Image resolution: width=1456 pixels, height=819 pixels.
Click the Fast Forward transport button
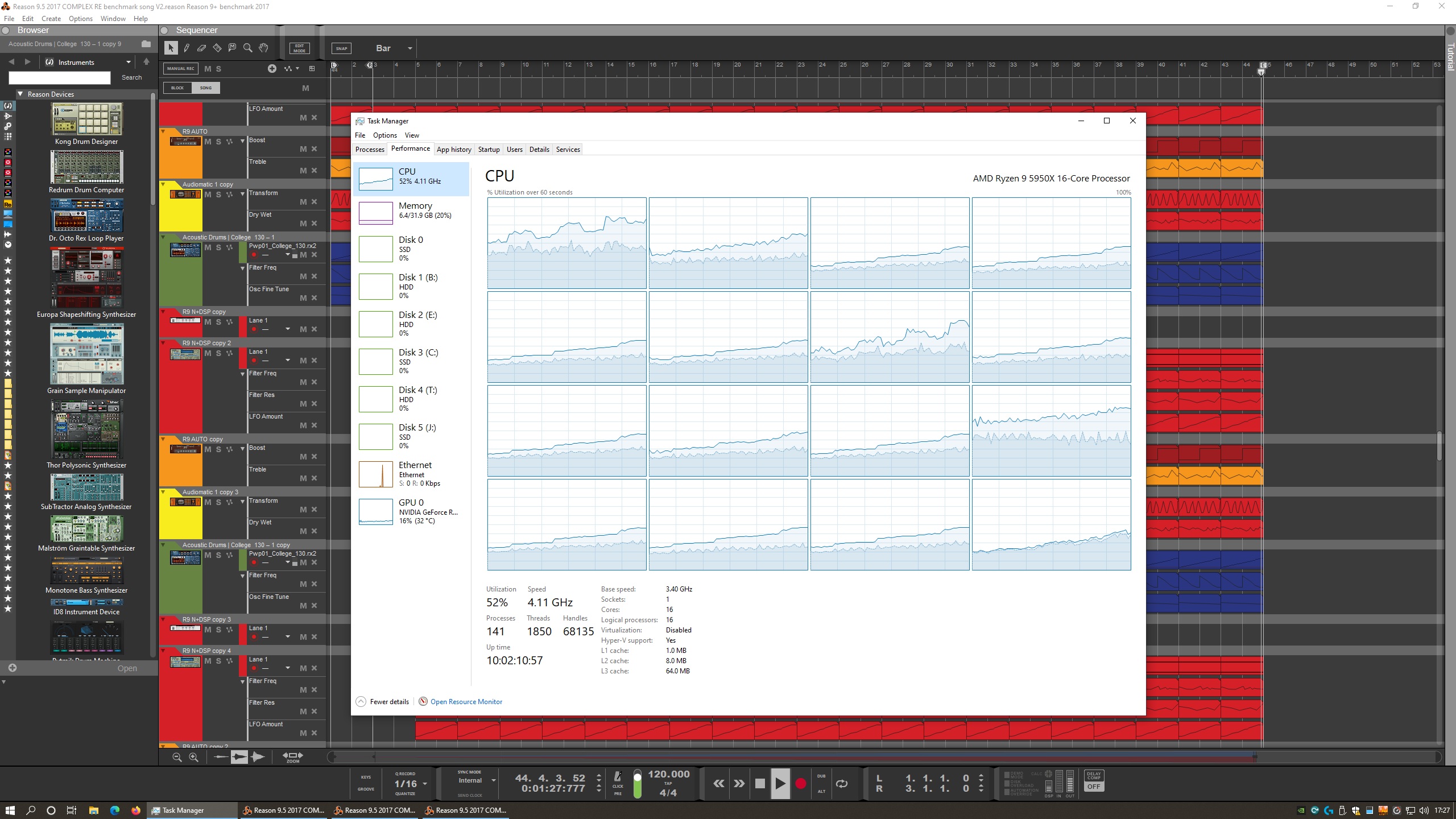[739, 784]
